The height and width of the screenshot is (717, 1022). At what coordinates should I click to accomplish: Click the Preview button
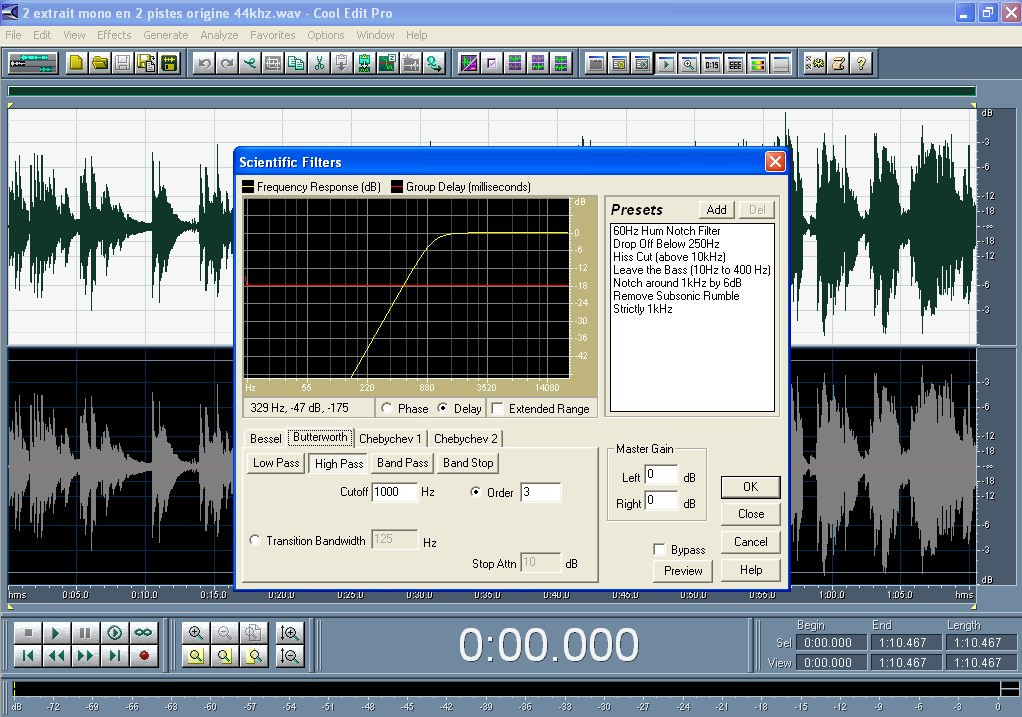point(683,571)
